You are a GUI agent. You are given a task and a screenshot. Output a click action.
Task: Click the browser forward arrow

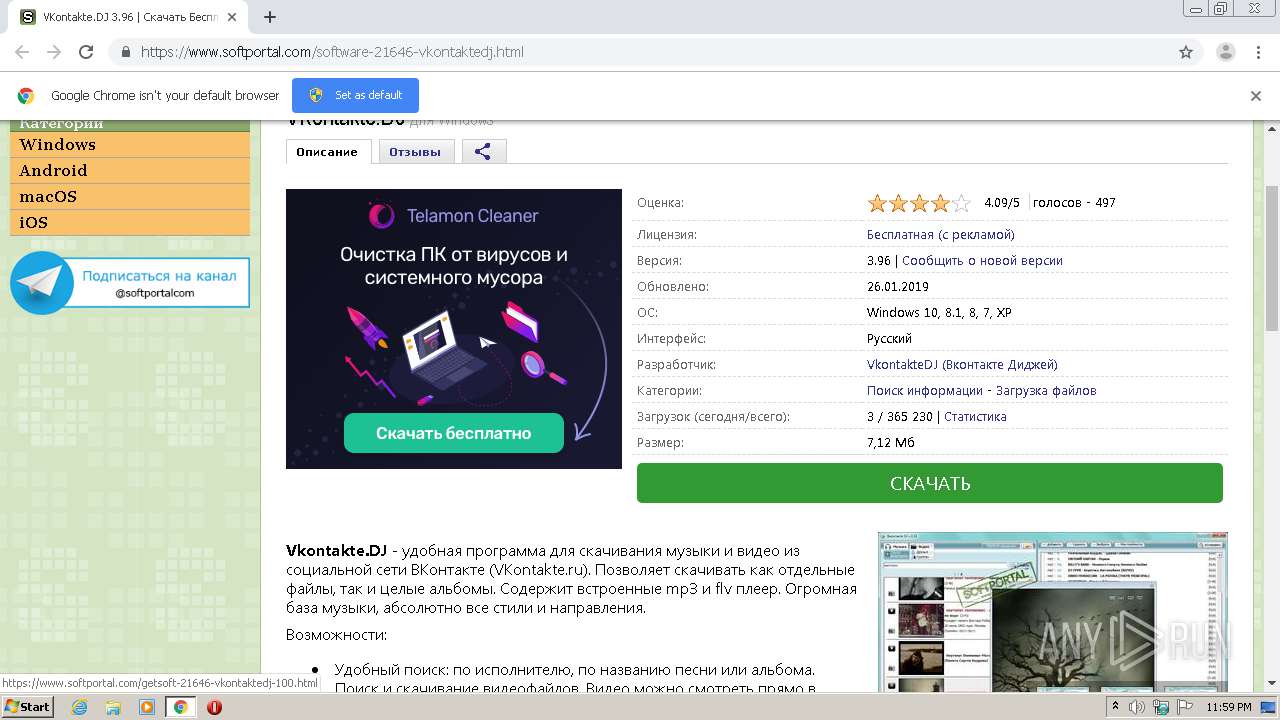[x=54, y=52]
